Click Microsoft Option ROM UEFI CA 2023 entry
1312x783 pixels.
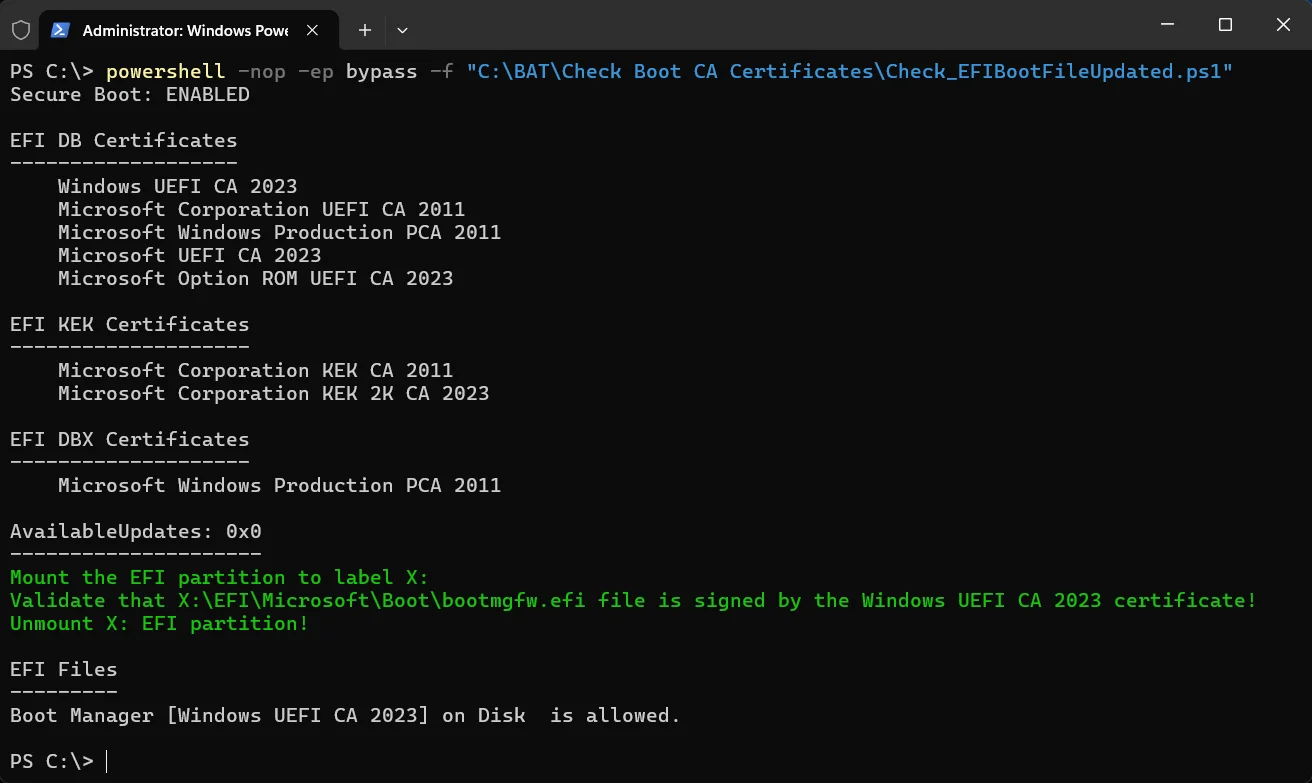tap(256, 279)
